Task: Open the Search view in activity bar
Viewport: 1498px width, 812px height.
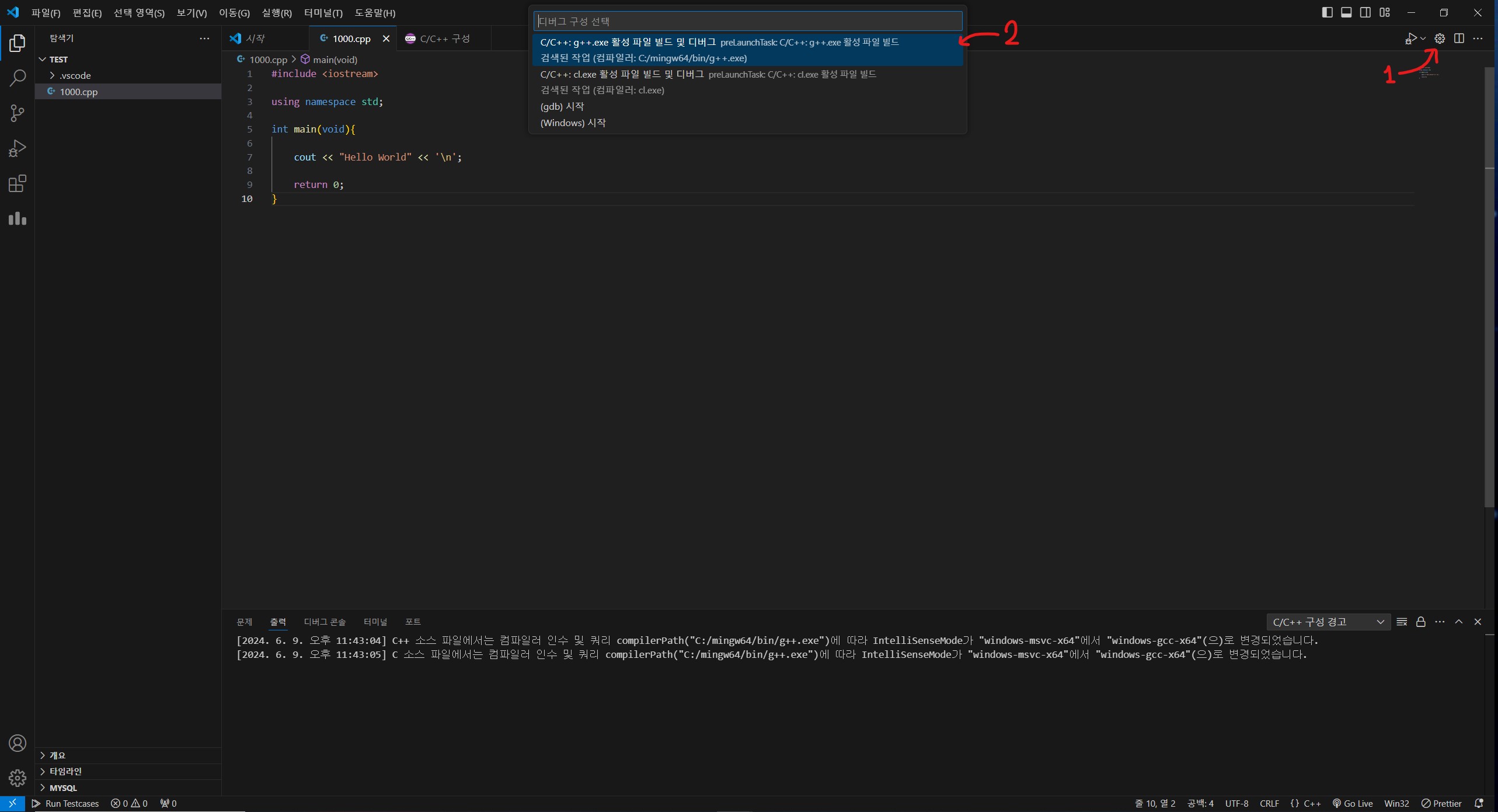Action: click(x=18, y=78)
